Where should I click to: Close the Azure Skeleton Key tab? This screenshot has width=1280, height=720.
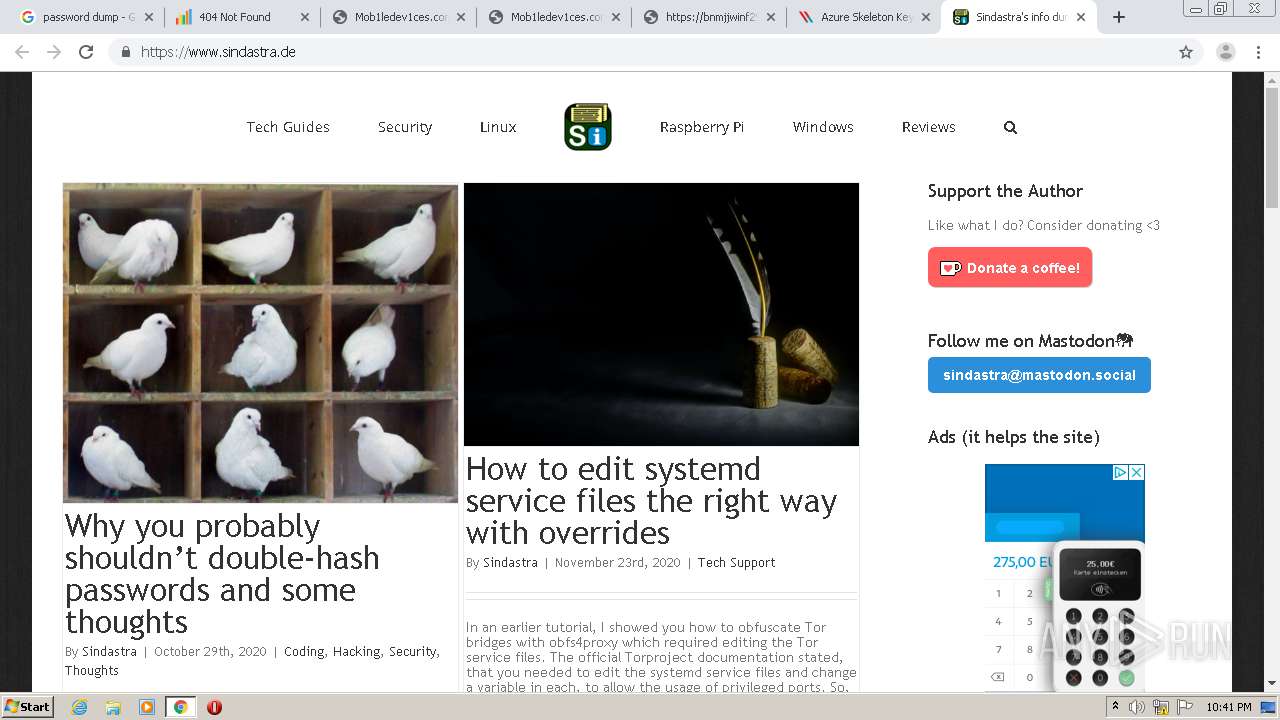926,17
